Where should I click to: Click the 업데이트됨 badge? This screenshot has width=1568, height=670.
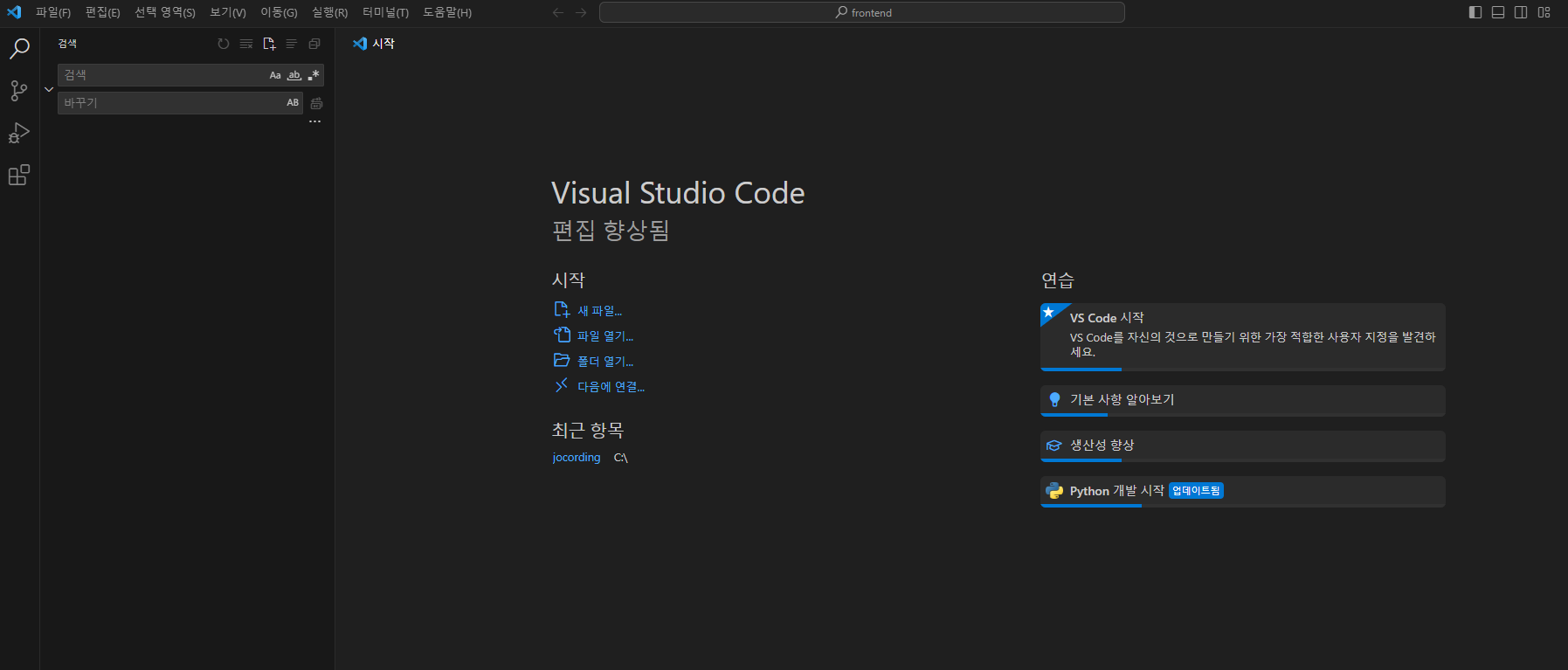point(1196,491)
